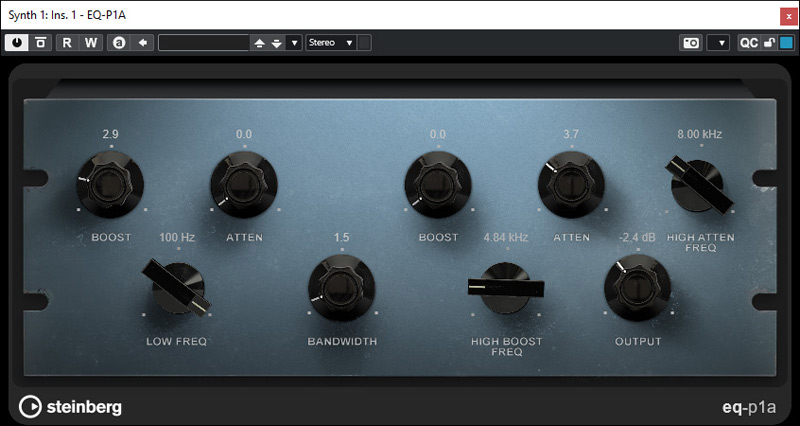
Task: Click the 4.84 kHz high boost frequency value
Action: coord(506,237)
